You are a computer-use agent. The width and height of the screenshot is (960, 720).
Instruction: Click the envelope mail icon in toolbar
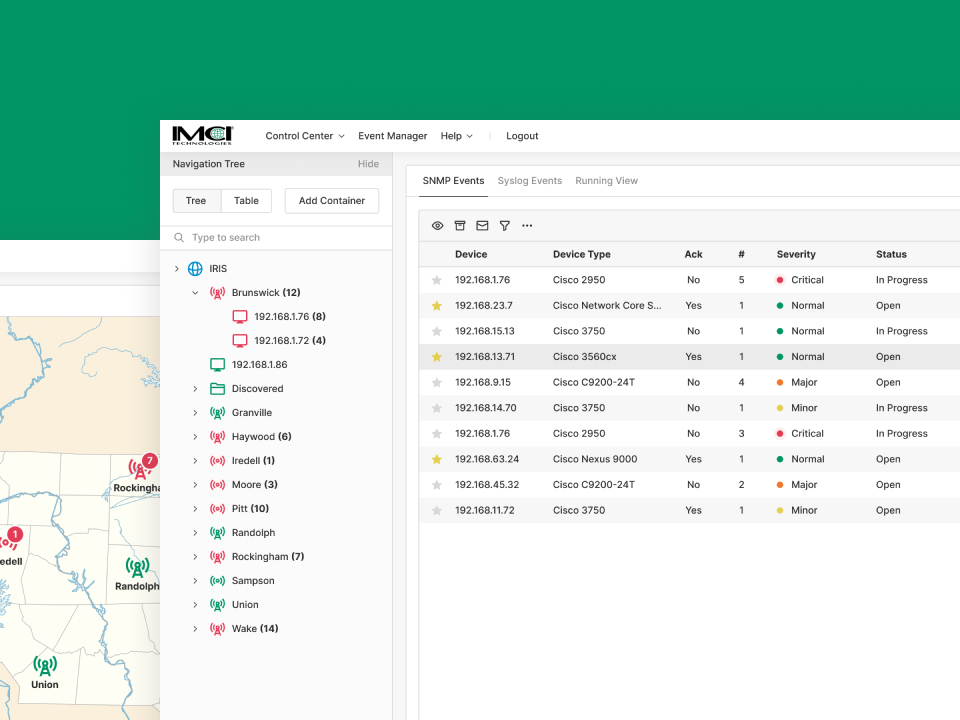click(482, 226)
